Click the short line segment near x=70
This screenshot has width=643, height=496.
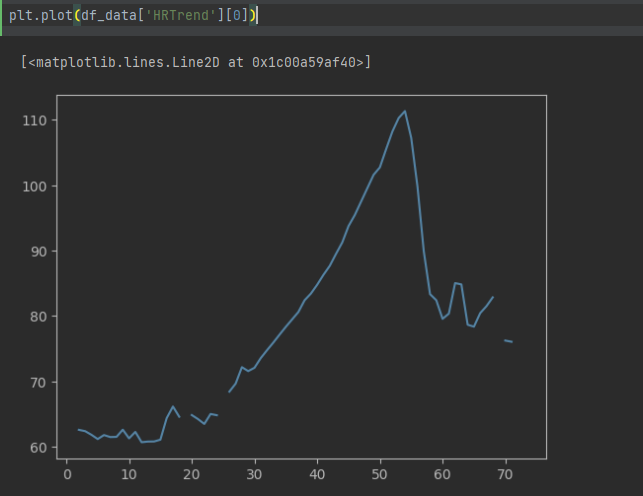[x=508, y=341]
